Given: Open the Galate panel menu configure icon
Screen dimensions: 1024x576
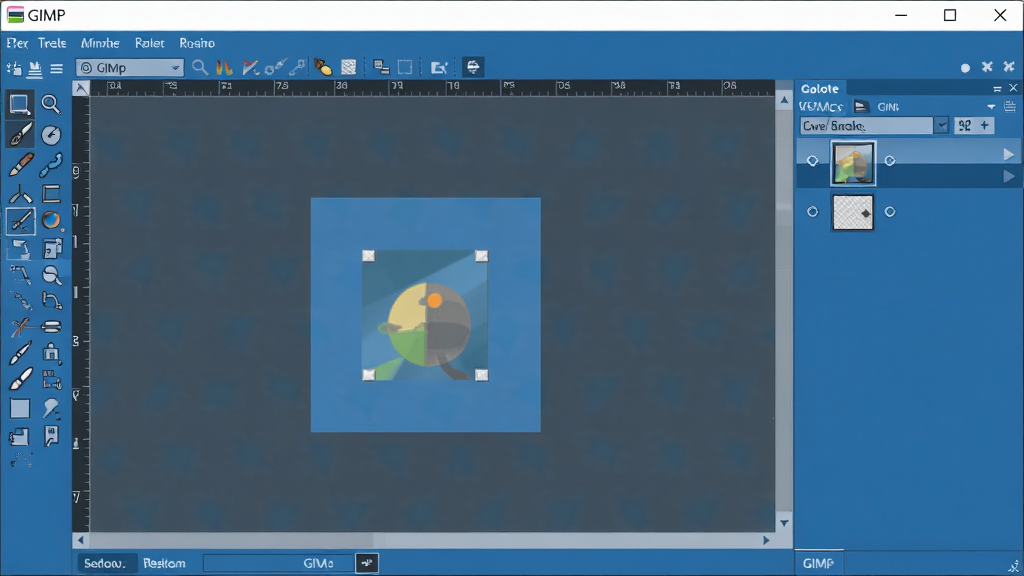Looking at the screenshot, I should (1010, 106).
